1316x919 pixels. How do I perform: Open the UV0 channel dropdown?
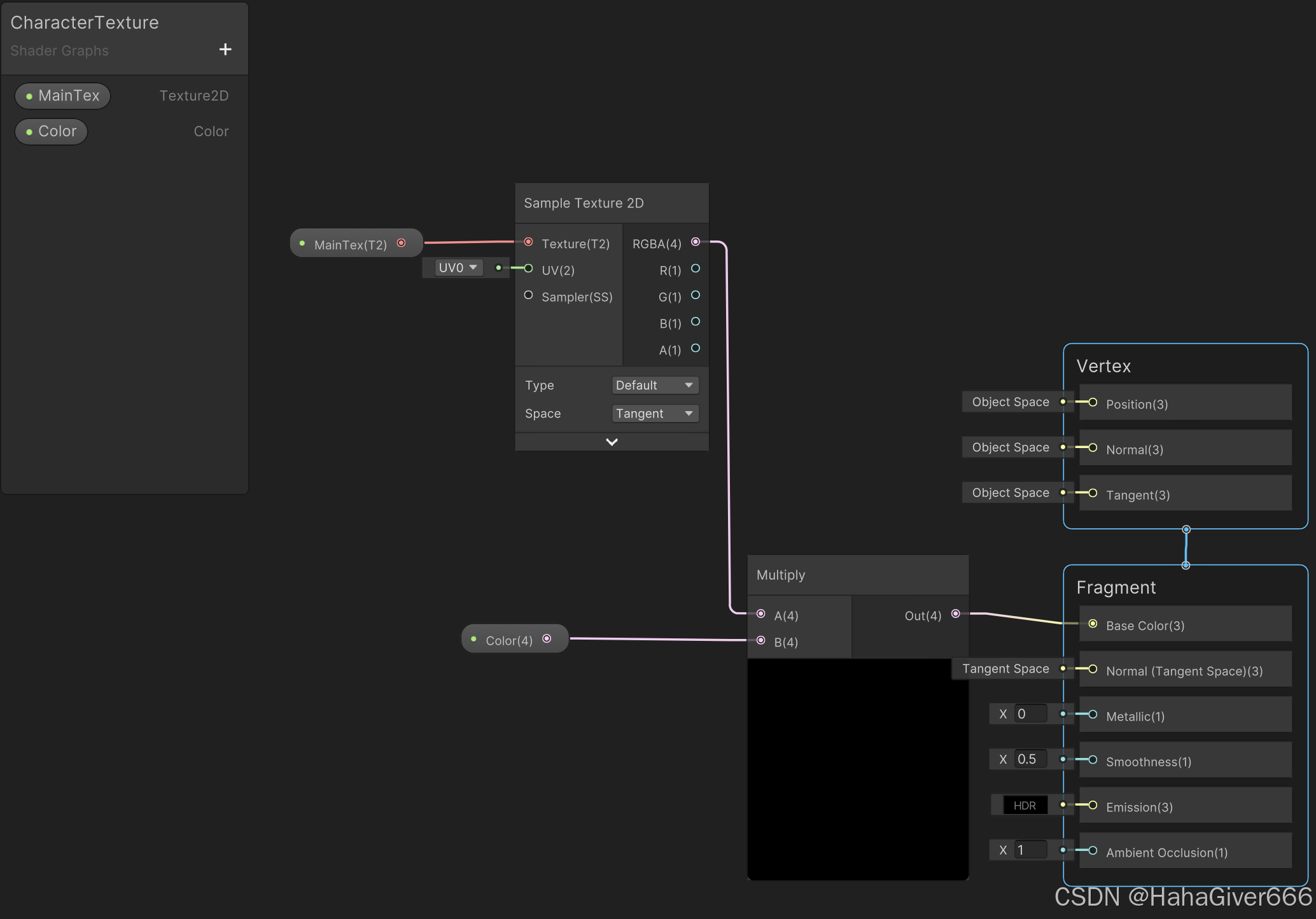(x=458, y=268)
